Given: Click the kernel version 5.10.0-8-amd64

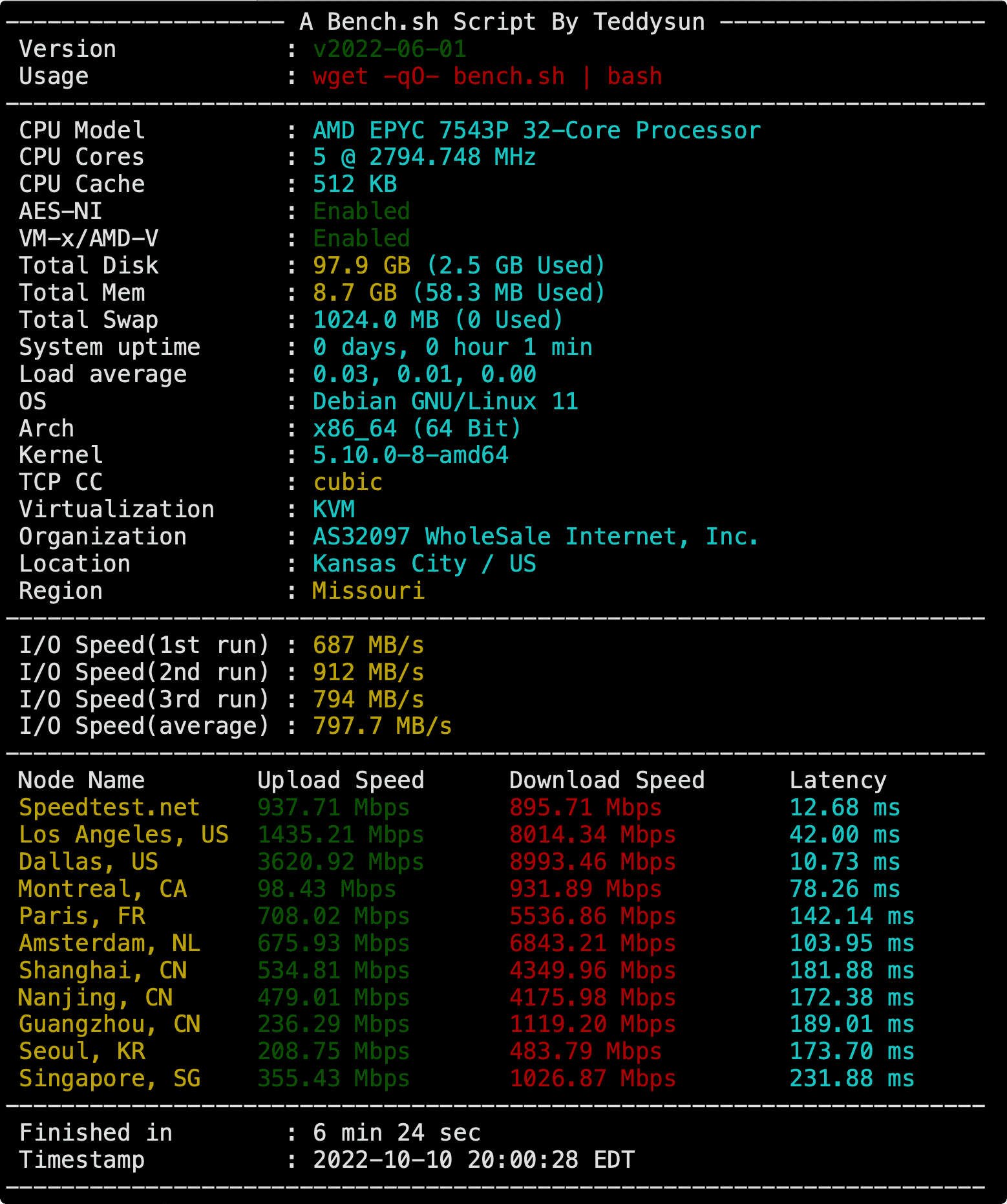Looking at the screenshot, I should tap(410, 455).
